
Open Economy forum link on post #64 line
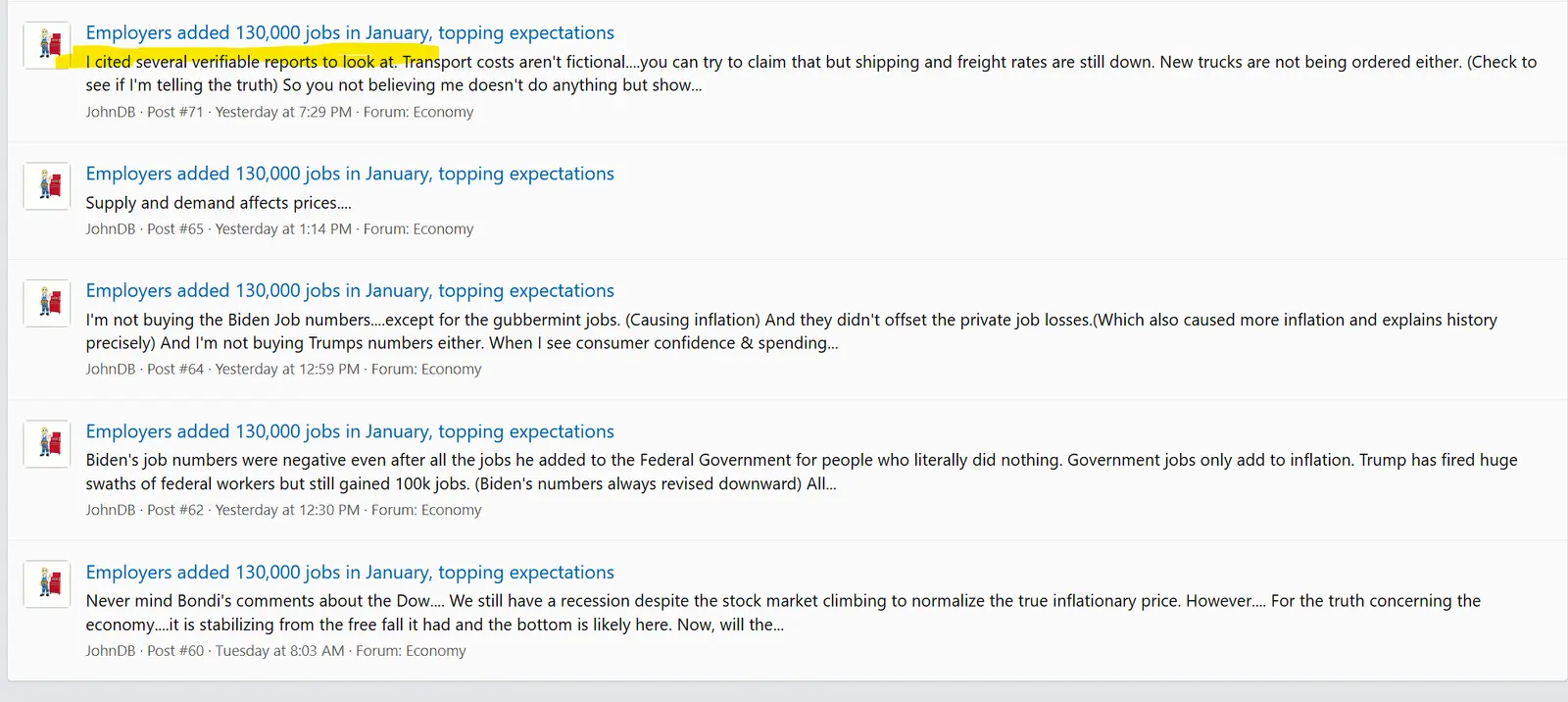(x=451, y=370)
